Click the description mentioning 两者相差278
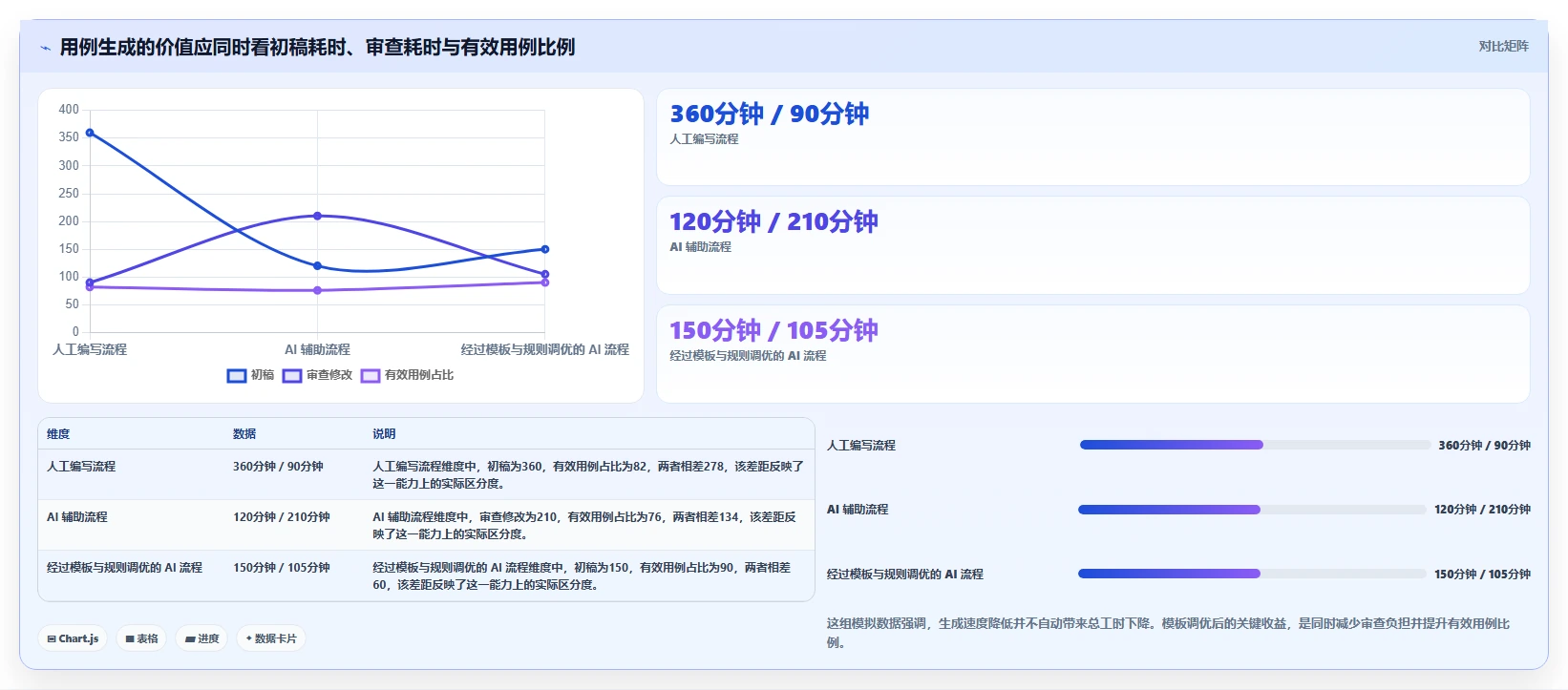 tap(588, 474)
